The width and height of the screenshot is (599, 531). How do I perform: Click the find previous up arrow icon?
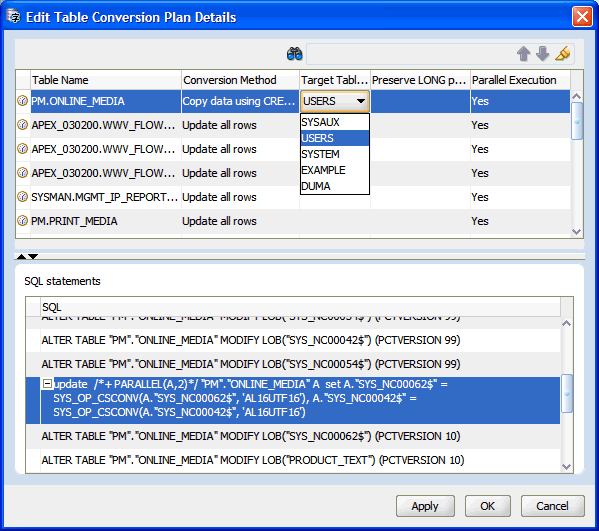[x=524, y=54]
